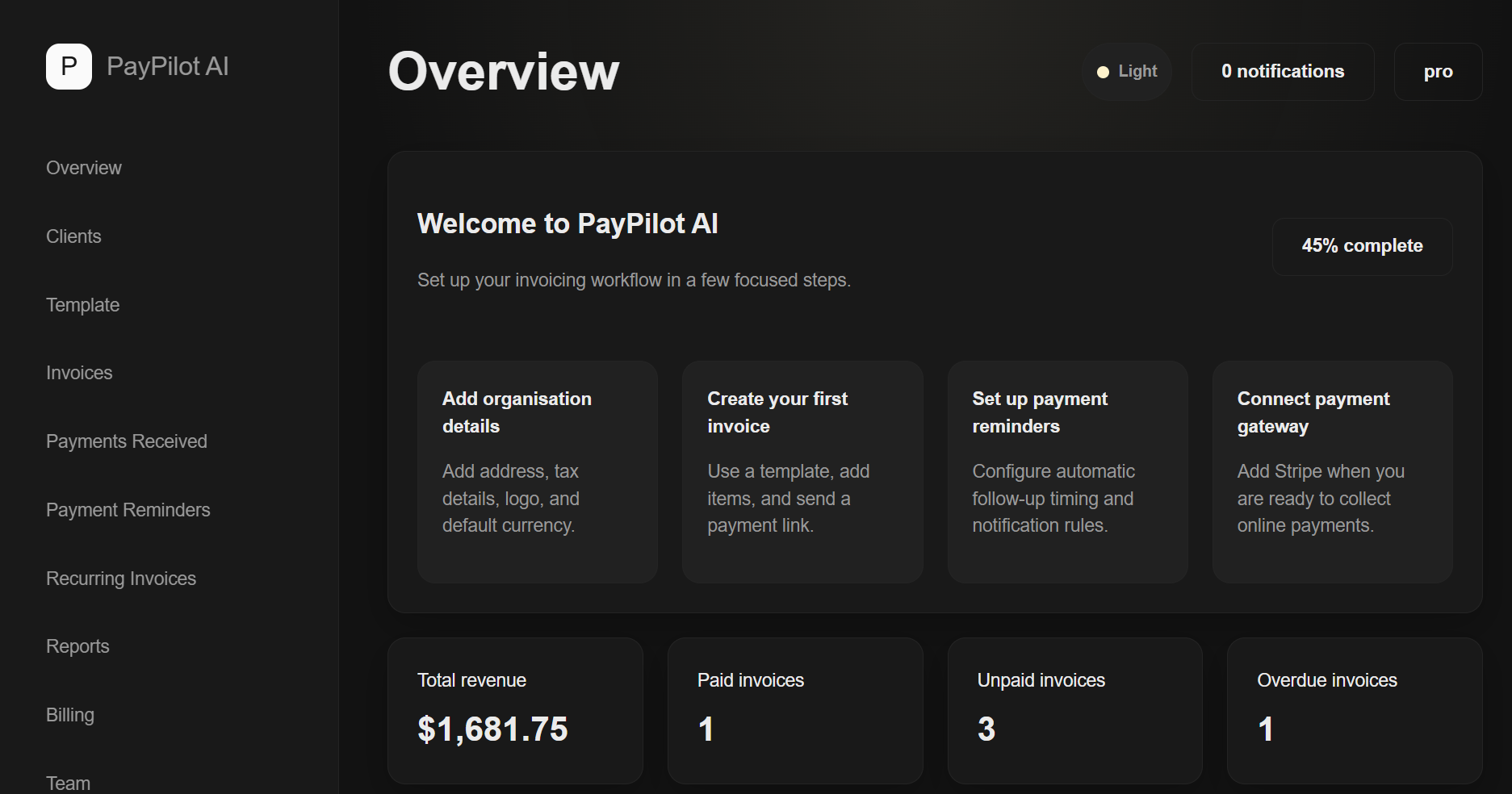Click the pro plan button
The image size is (1512, 794).
pos(1438,72)
